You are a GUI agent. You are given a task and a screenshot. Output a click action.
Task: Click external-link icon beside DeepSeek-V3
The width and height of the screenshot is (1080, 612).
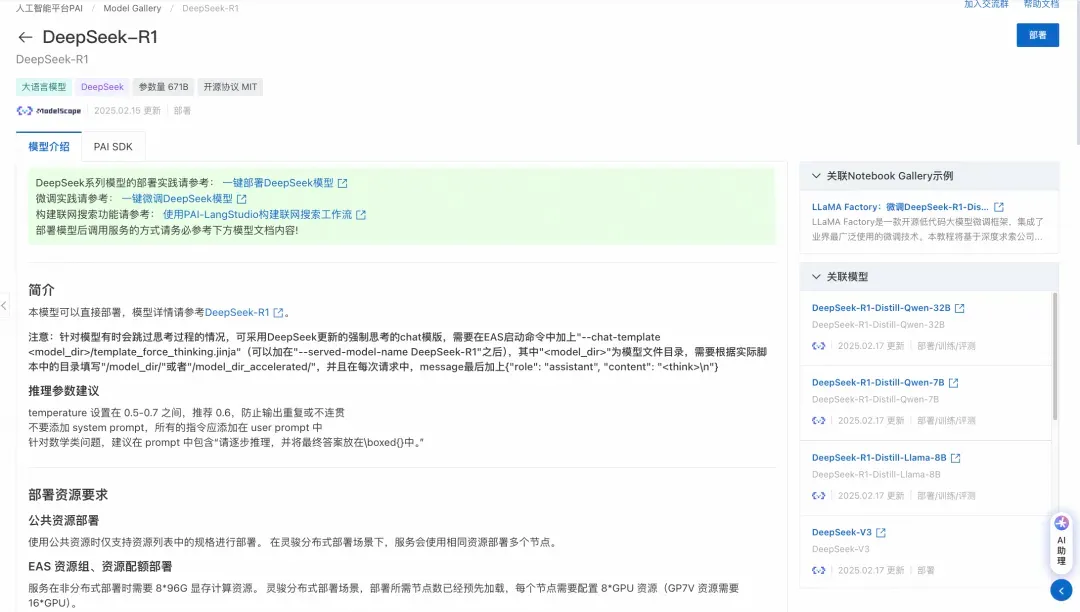pyautogui.click(x=880, y=533)
